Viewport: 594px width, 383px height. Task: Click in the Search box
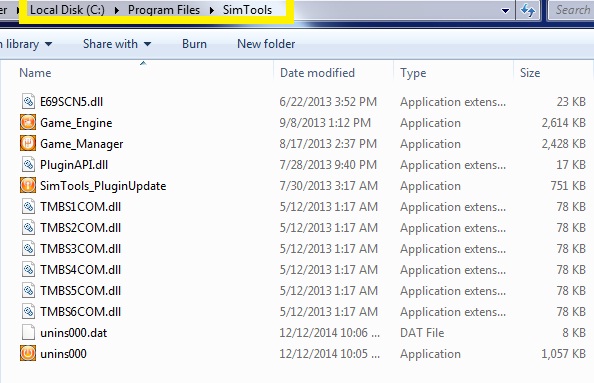(571, 10)
